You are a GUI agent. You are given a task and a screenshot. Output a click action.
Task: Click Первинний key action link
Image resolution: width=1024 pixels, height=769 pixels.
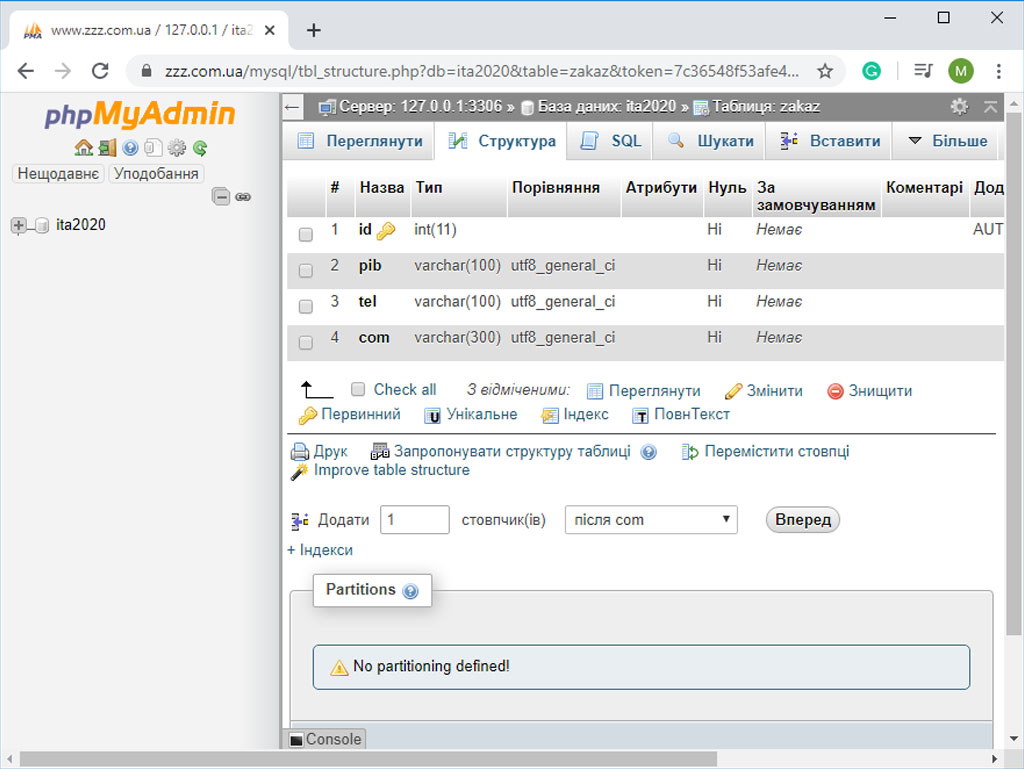tap(349, 415)
